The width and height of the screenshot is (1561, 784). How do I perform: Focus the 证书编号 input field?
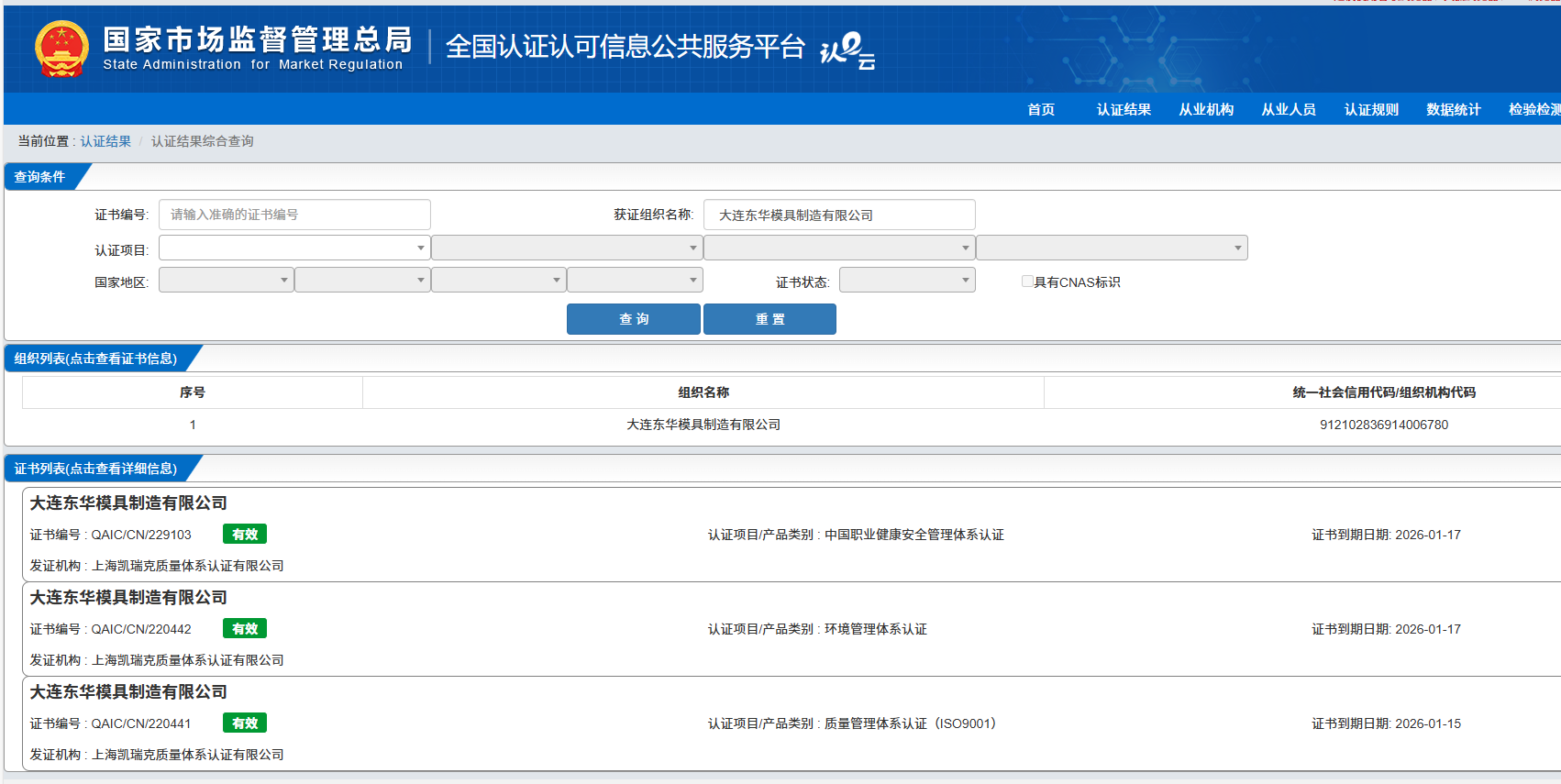point(294,215)
